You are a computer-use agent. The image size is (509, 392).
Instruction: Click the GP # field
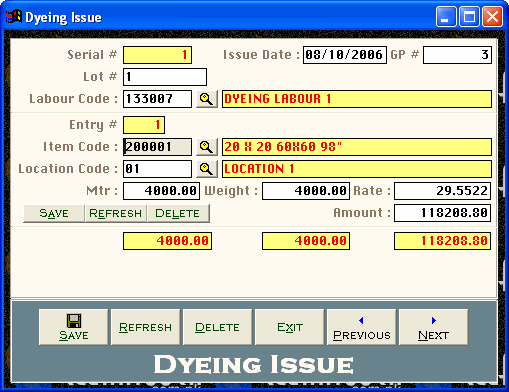[457, 55]
